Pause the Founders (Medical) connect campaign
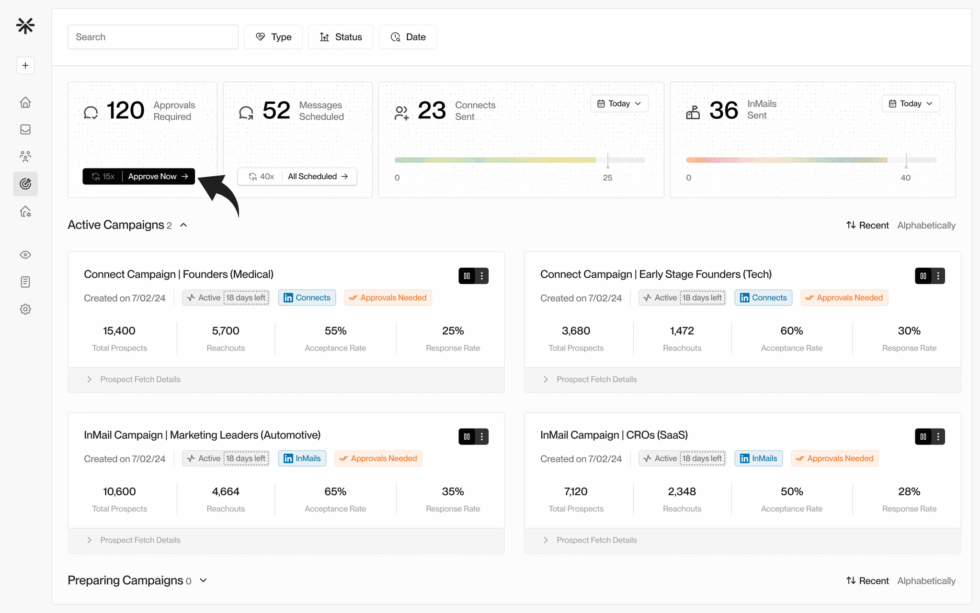Image resolution: width=980 pixels, height=613 pixels. [x=467, y=276]
